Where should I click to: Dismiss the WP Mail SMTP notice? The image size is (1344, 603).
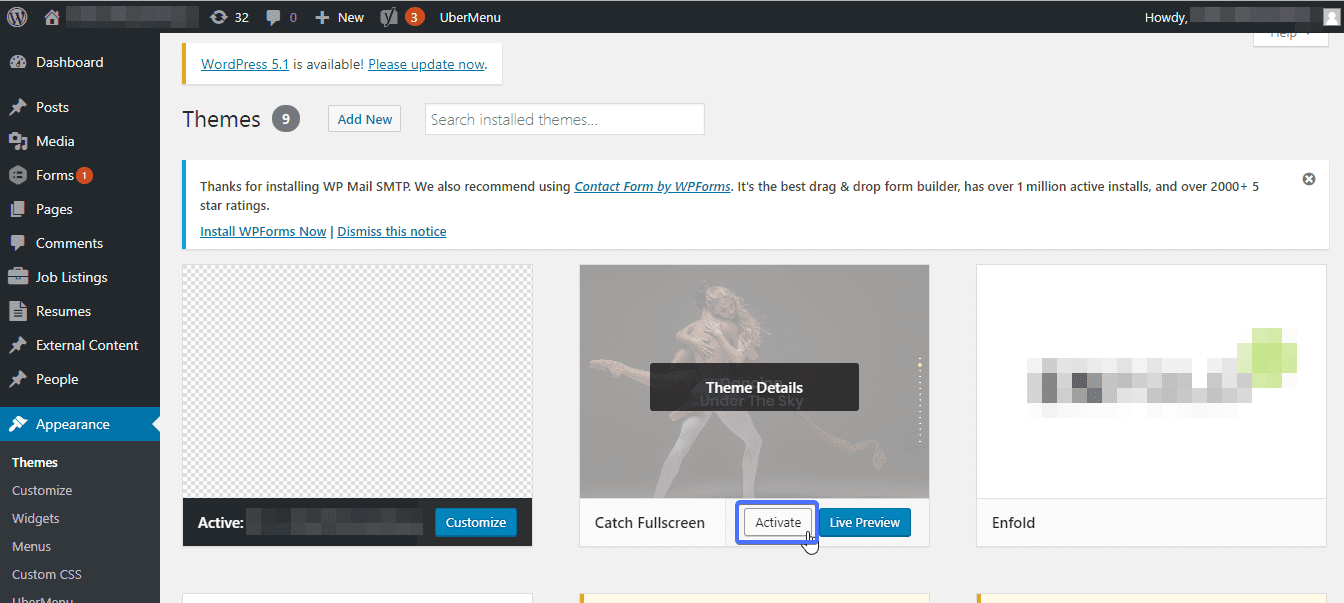point(1309,179)
